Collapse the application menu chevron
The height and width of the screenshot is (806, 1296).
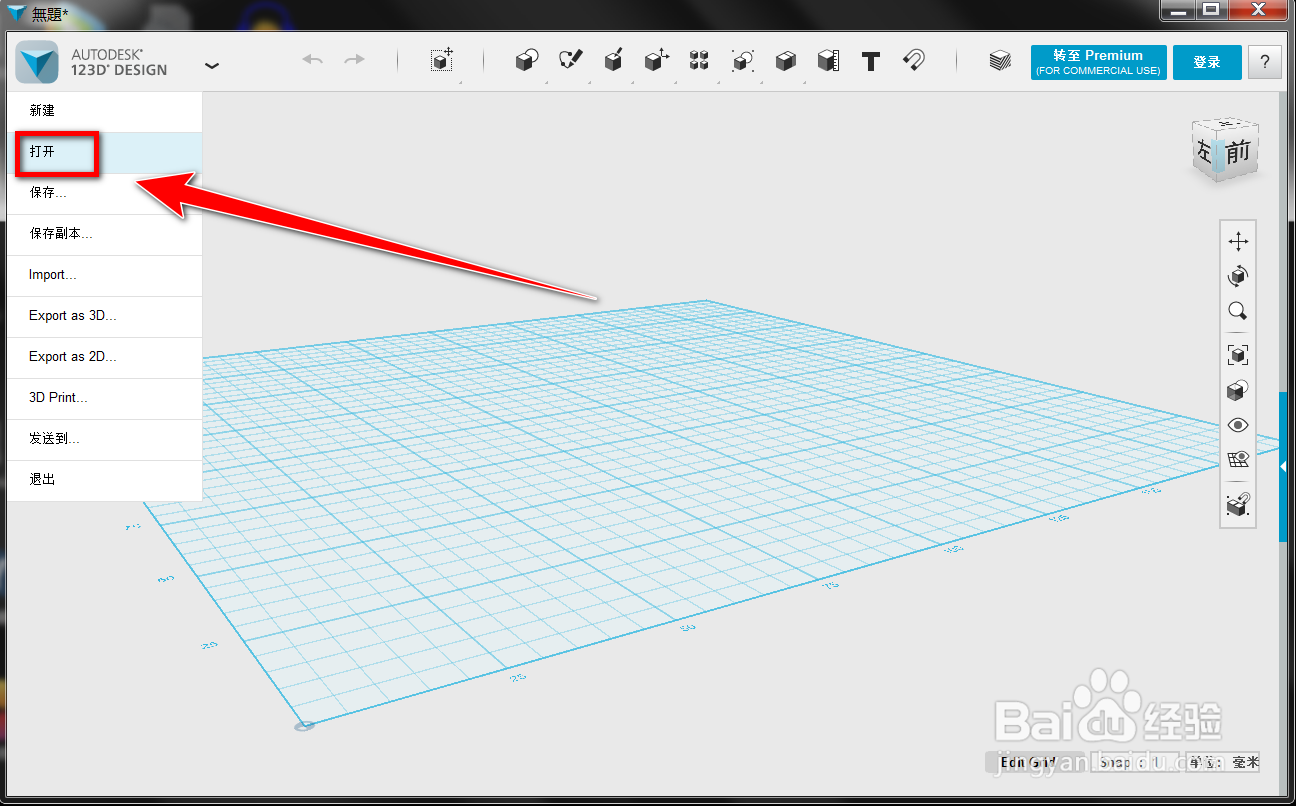[211, 66]
